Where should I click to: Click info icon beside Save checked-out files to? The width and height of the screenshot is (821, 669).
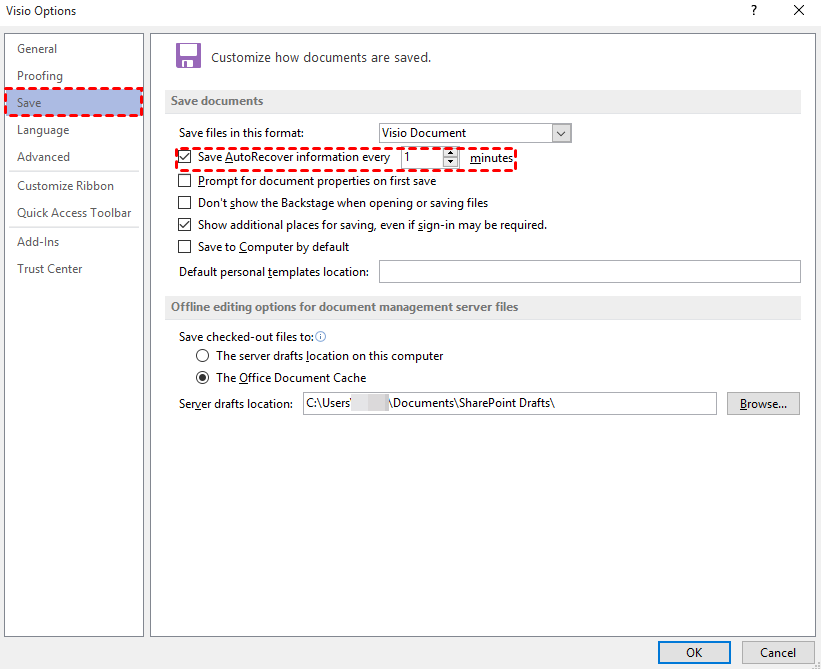(320, 337)
